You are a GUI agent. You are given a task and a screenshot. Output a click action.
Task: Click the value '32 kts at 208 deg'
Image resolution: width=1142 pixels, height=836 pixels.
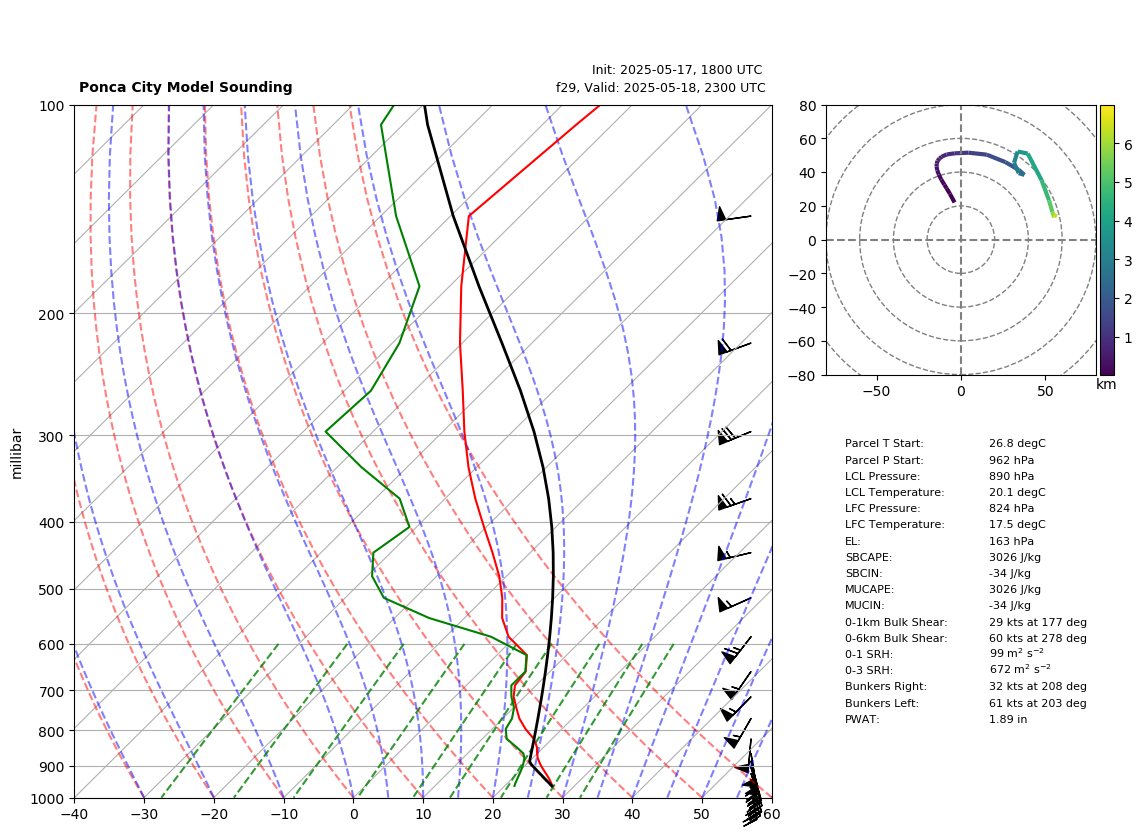point(1038,687)
